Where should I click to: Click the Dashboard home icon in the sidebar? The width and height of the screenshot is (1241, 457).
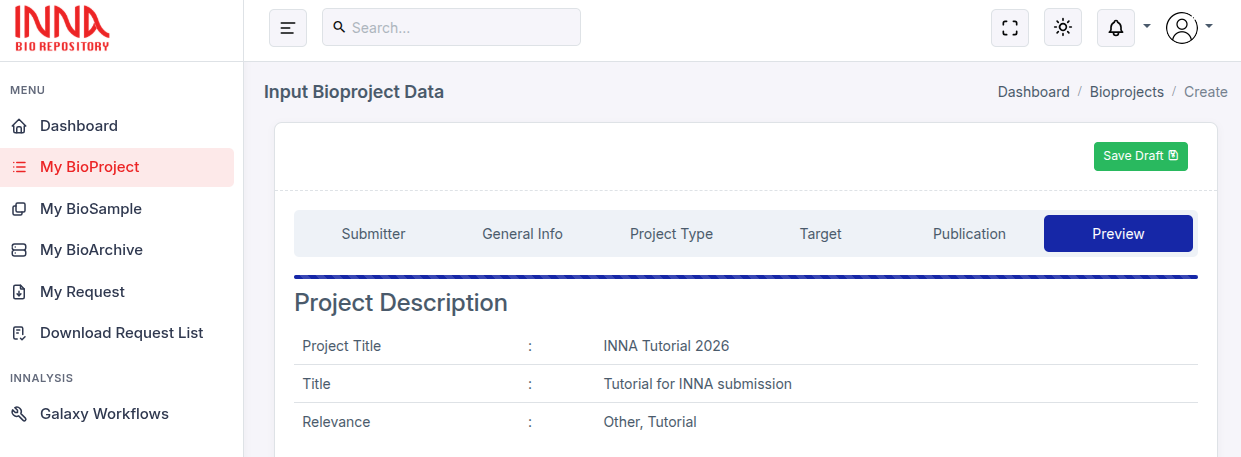pyautogui.click(x=19, y=127)
